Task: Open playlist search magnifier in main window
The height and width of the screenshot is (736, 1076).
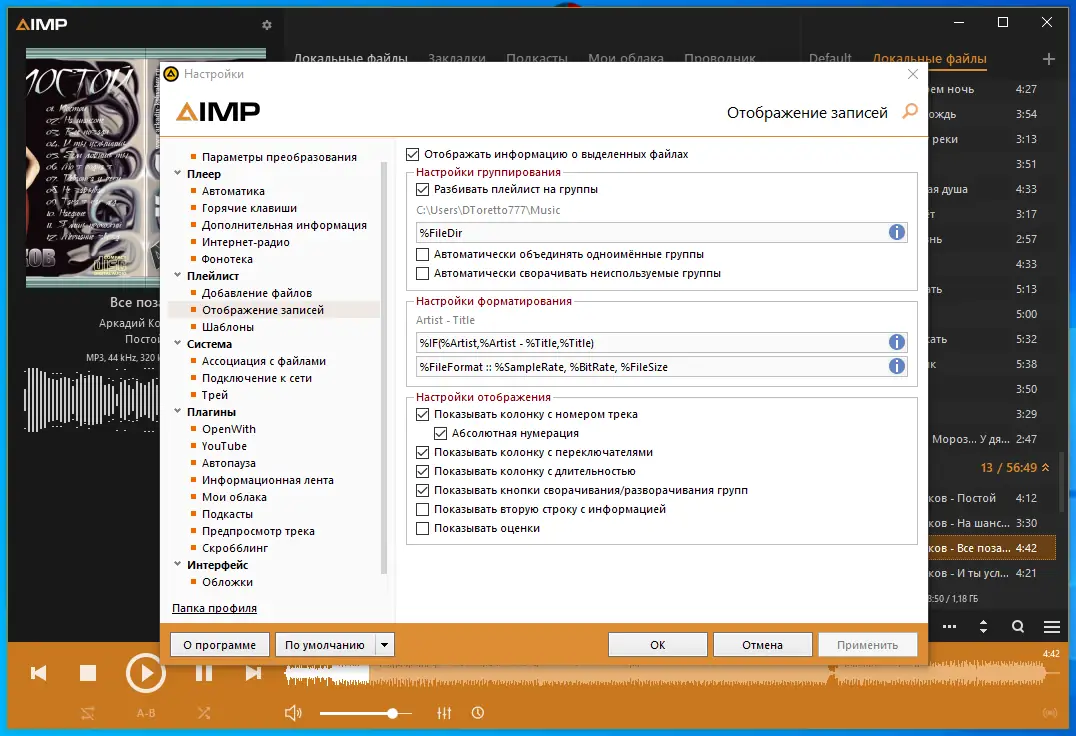Action: tap(1018, 626)
